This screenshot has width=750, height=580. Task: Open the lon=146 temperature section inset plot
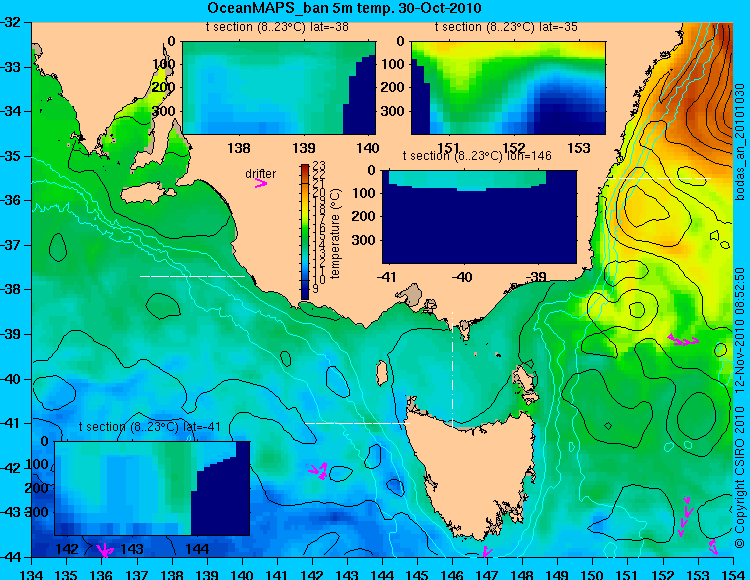coord(479,217)
